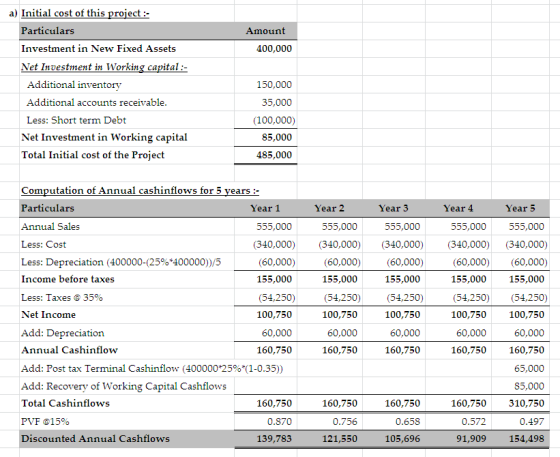Click the 0.572 PVF cell
The height and width of the screenshot is (457, 560).
(x=474, y=422)
